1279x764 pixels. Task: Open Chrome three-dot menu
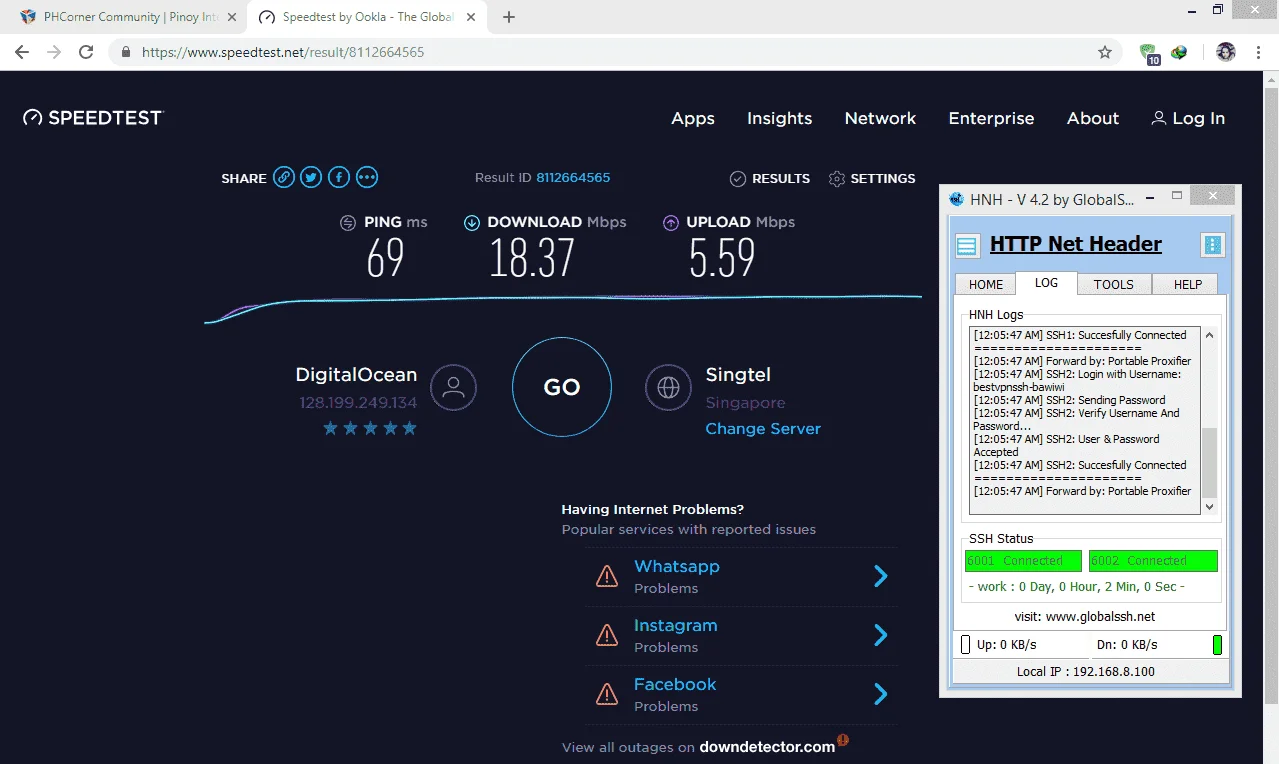pyautogui.click(x=1258, y=52)
